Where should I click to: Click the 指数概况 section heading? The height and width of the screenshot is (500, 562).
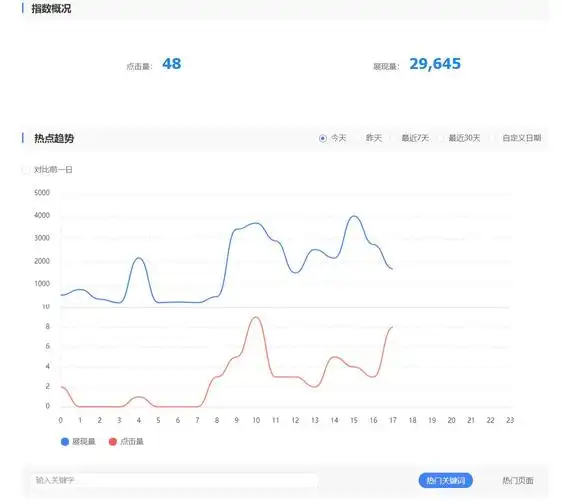click(x=51, y=9)
